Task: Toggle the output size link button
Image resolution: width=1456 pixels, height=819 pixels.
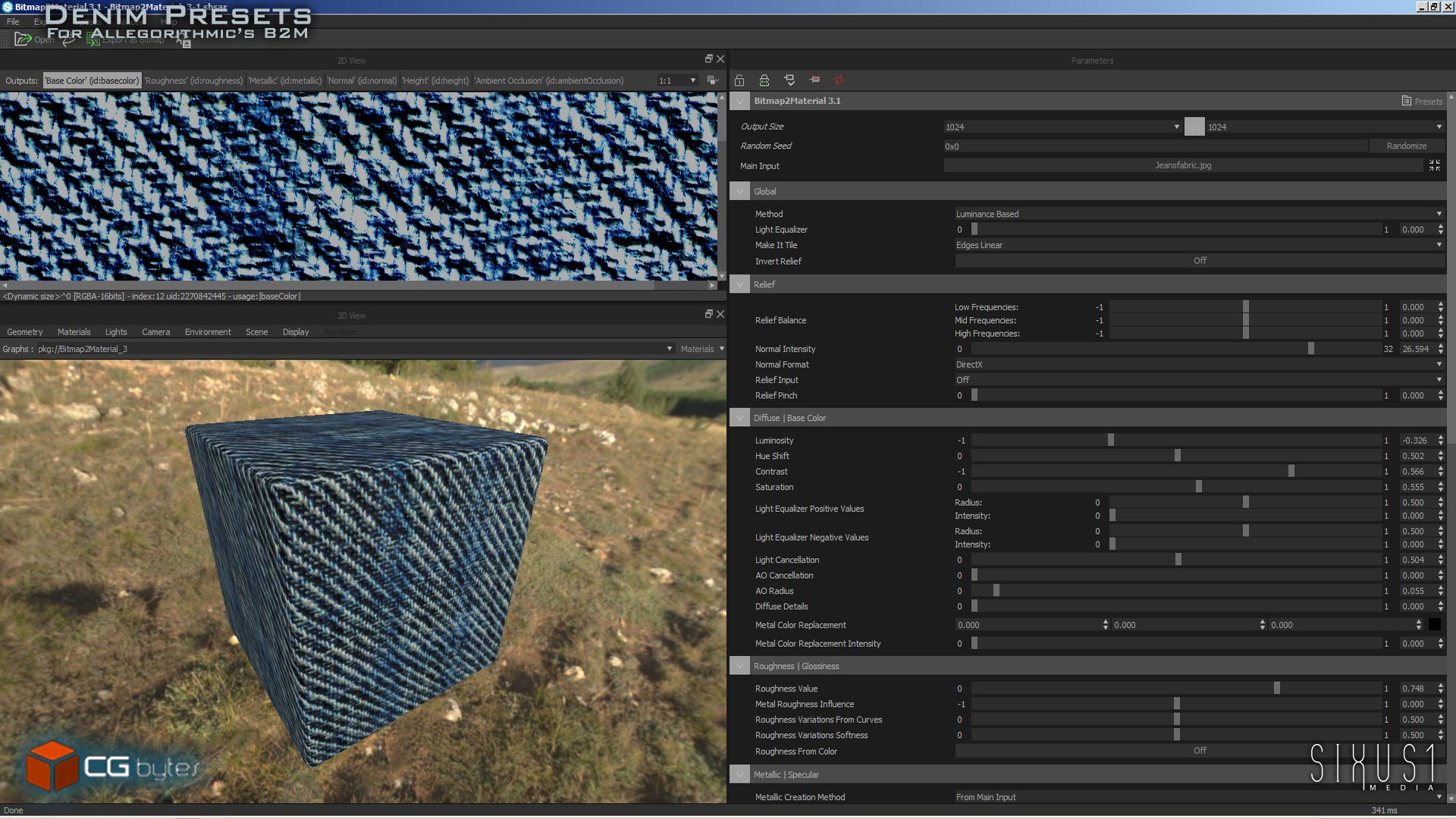Action: 1194,127
